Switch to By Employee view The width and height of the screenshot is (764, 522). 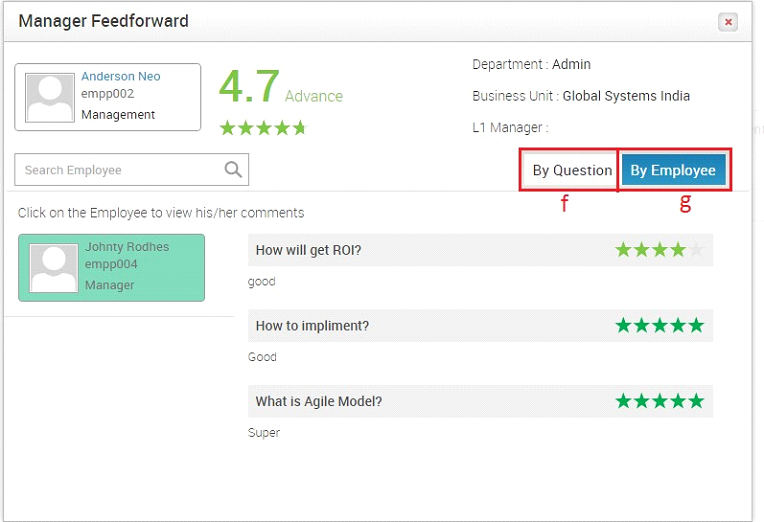point(673,170)
